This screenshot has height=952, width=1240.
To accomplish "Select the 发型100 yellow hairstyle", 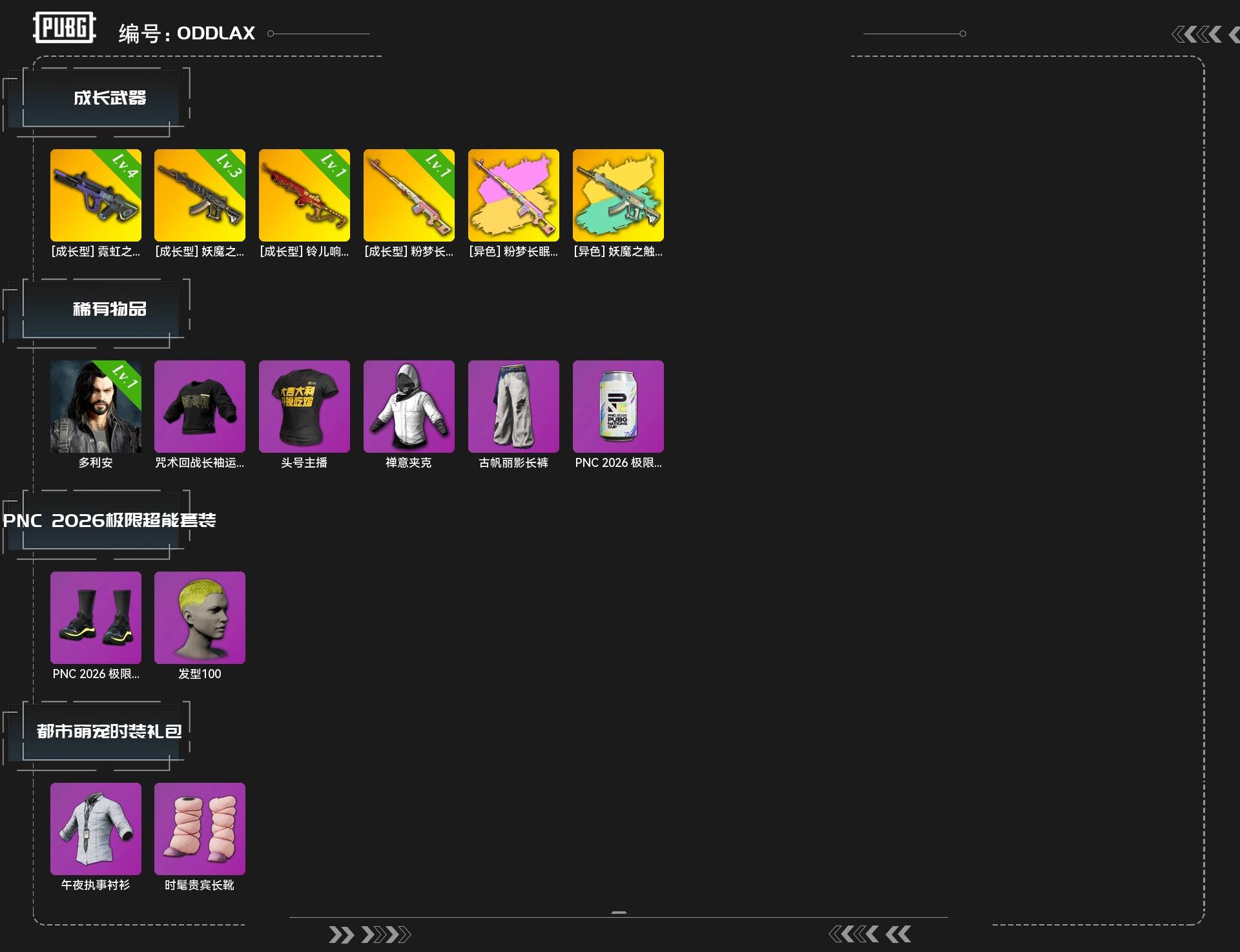I will coord(200,617).
